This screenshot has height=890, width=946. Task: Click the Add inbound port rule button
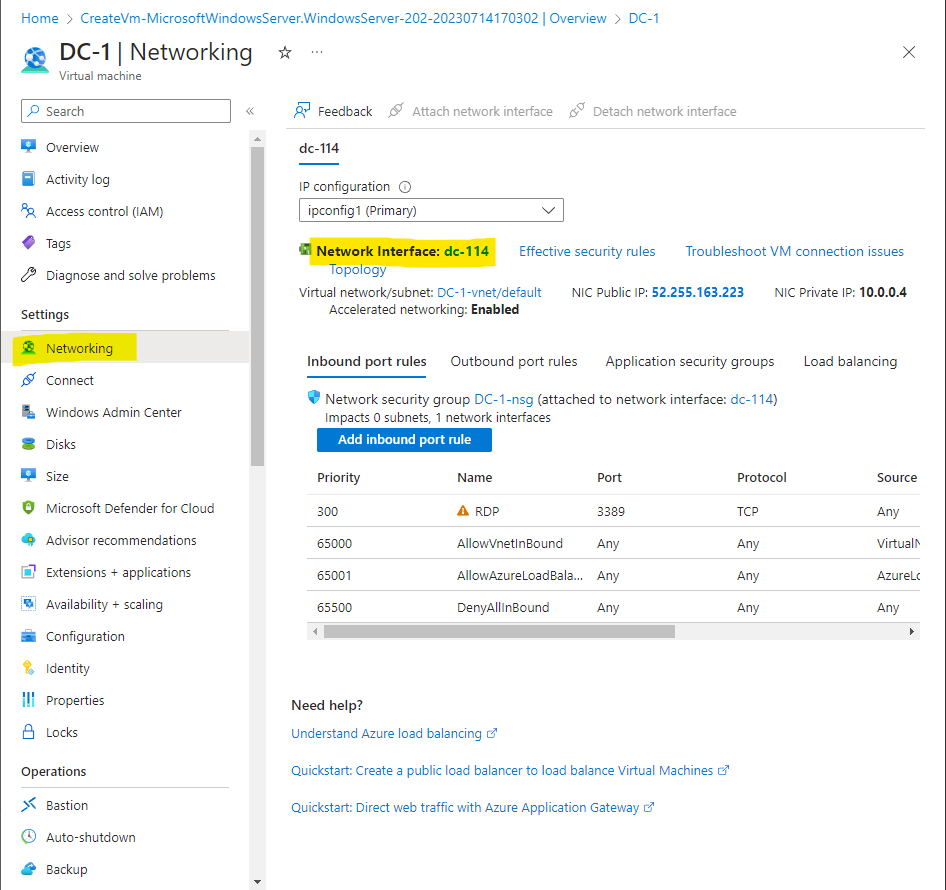click(x=404, y=439)
